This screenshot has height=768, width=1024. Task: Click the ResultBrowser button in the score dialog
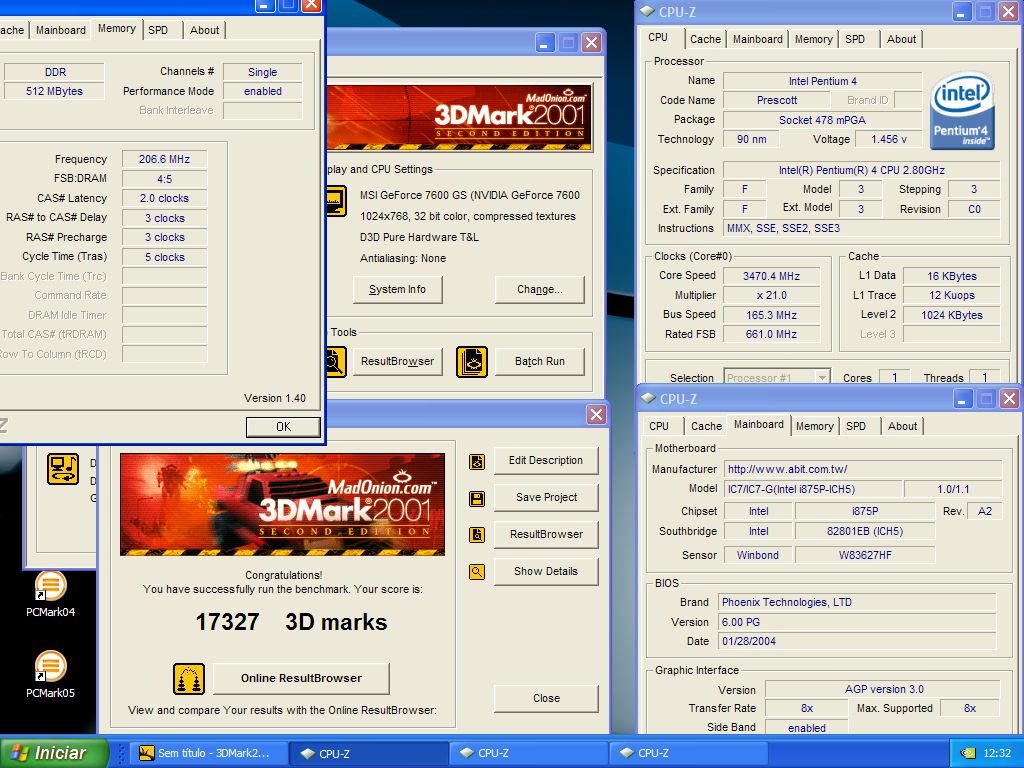(x=546, y=534)
